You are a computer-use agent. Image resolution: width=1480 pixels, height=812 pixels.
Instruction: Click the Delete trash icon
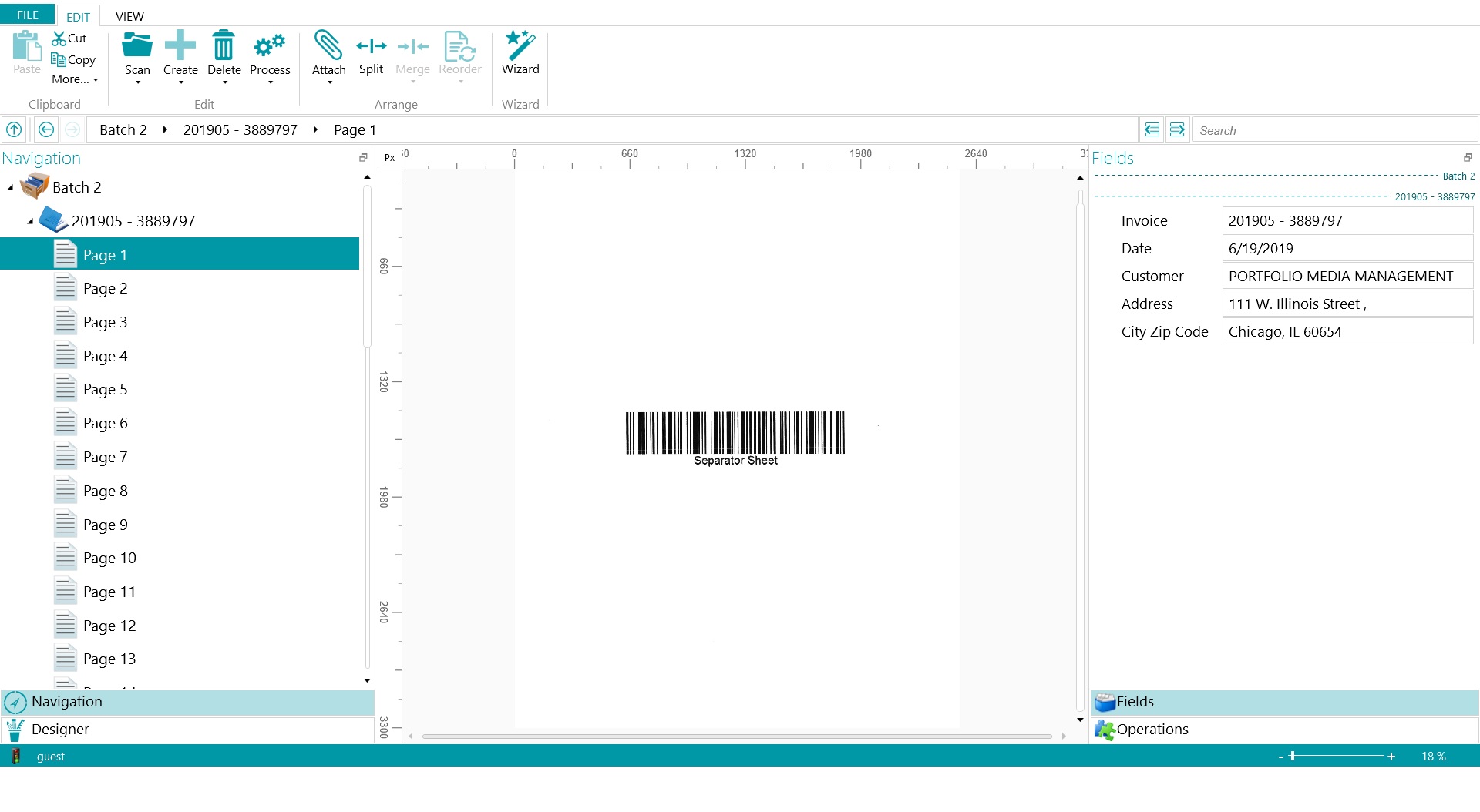tap(224, 45)
